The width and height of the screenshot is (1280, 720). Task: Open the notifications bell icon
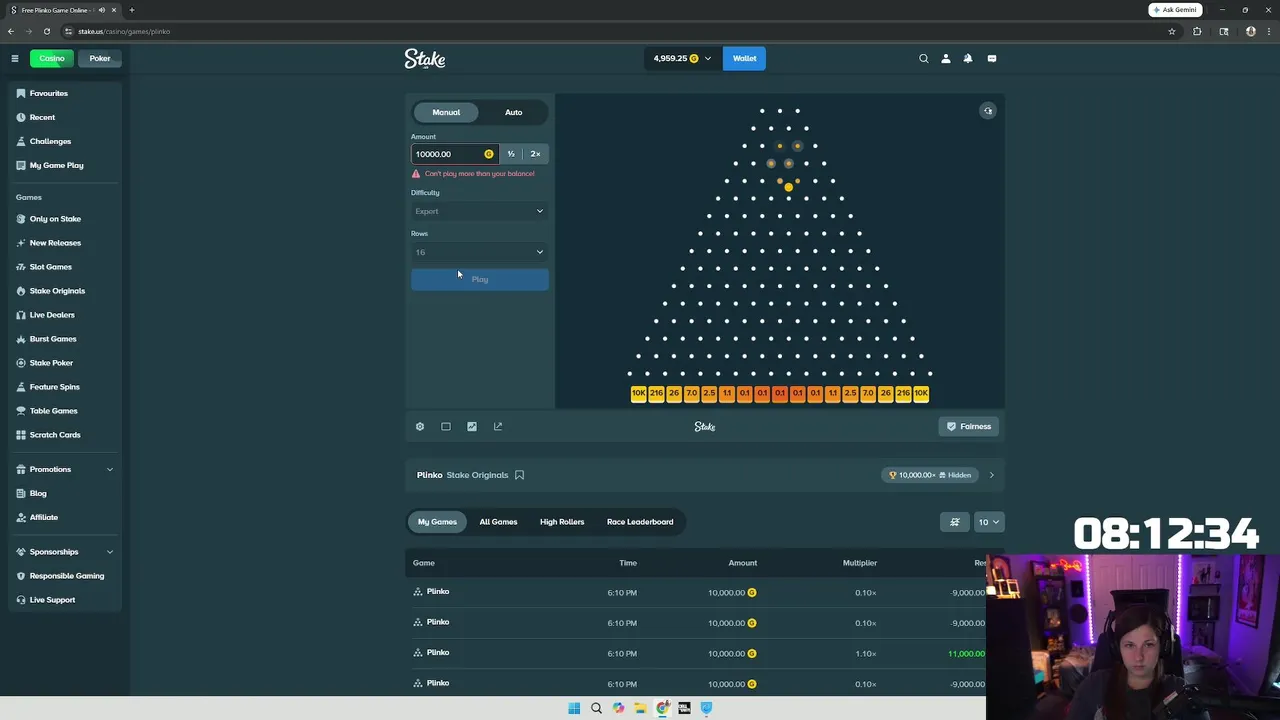968,58
